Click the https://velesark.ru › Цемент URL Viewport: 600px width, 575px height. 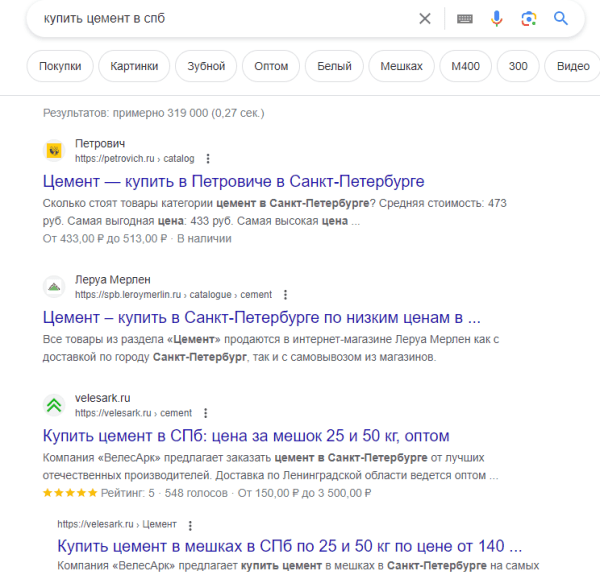click(x=117, y=524)
